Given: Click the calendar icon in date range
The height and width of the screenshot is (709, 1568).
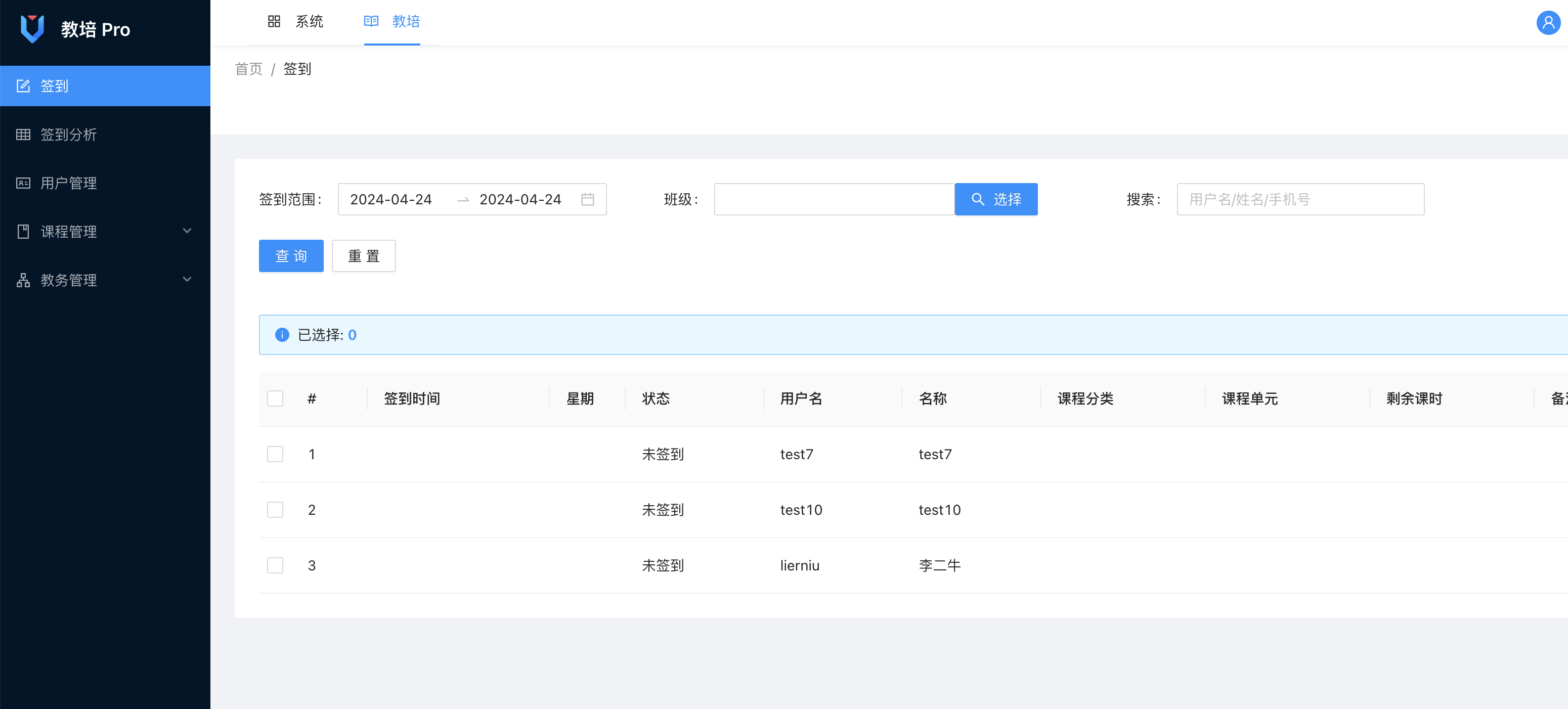Looking at the screenshot, I should point(587,199).
